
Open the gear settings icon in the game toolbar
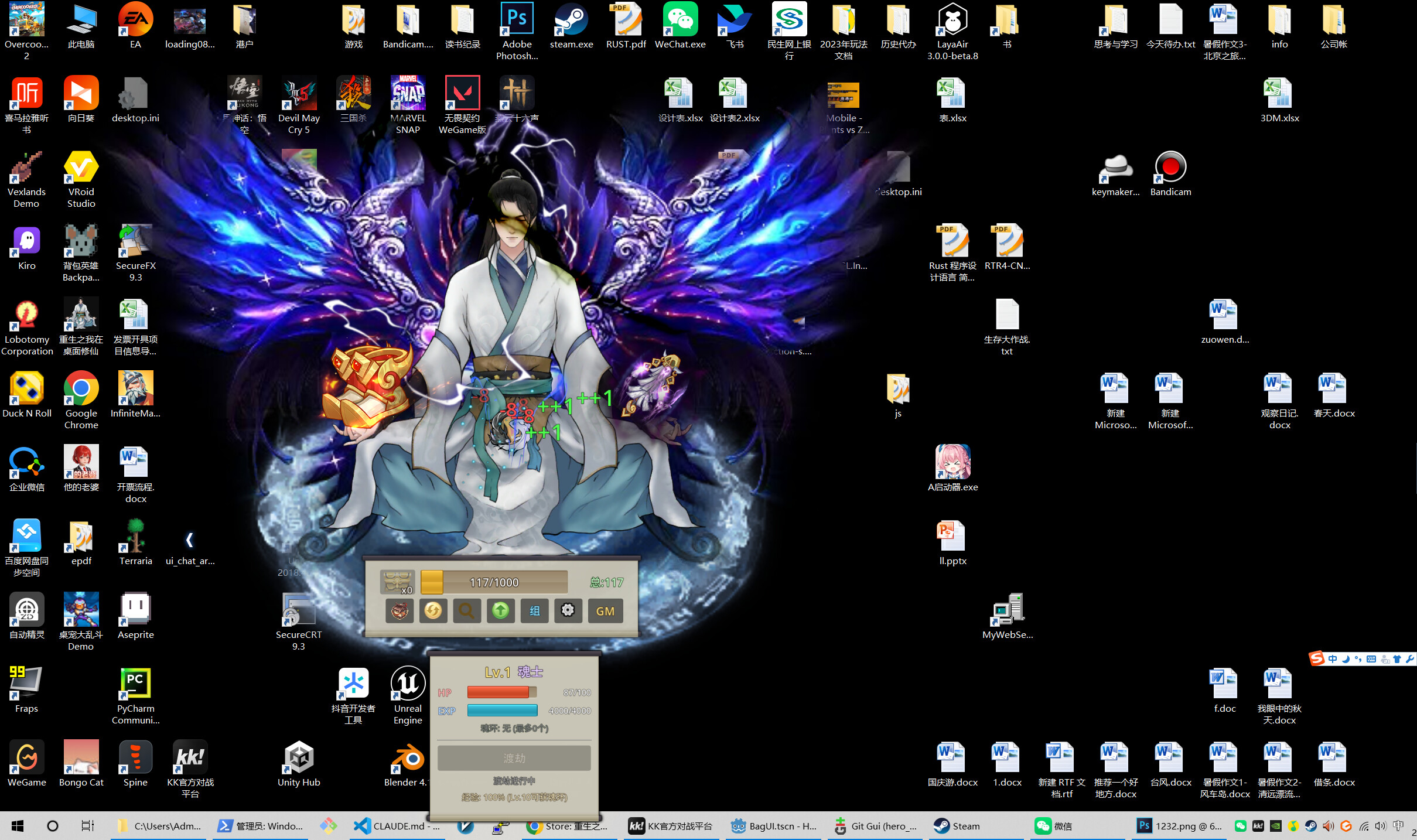pyautogui.click(x=568, y=611)
